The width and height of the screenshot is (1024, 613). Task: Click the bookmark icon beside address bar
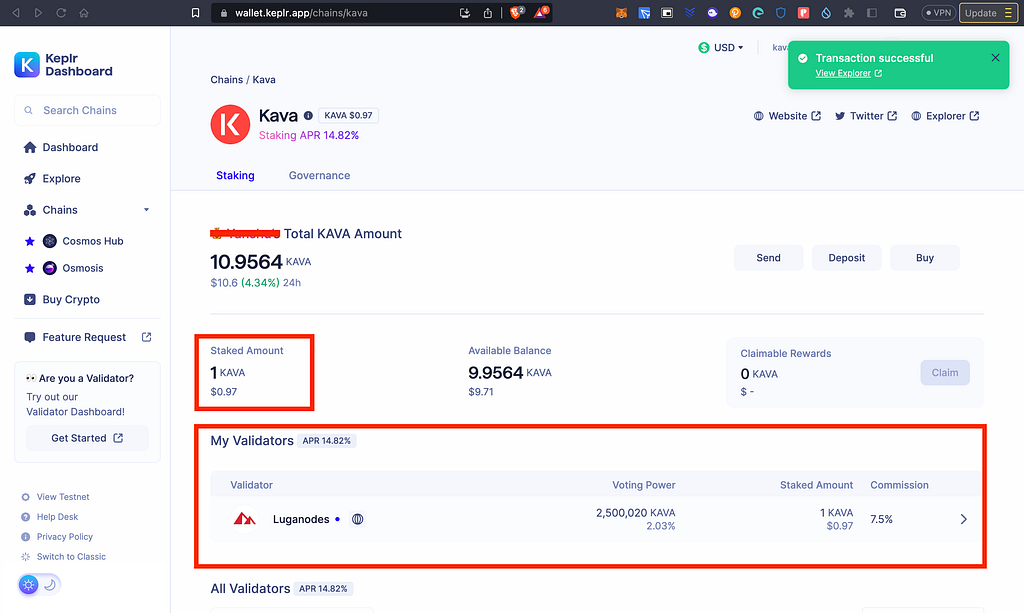[195, 13]
